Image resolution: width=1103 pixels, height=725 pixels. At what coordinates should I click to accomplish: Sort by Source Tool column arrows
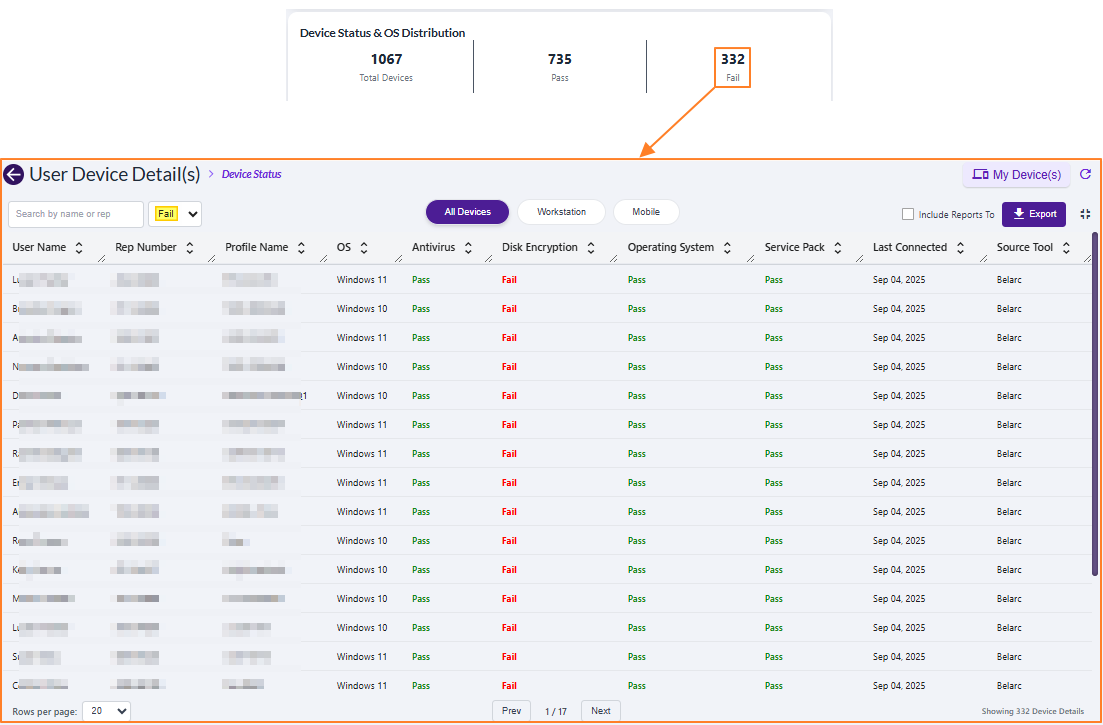point(1066,248)
